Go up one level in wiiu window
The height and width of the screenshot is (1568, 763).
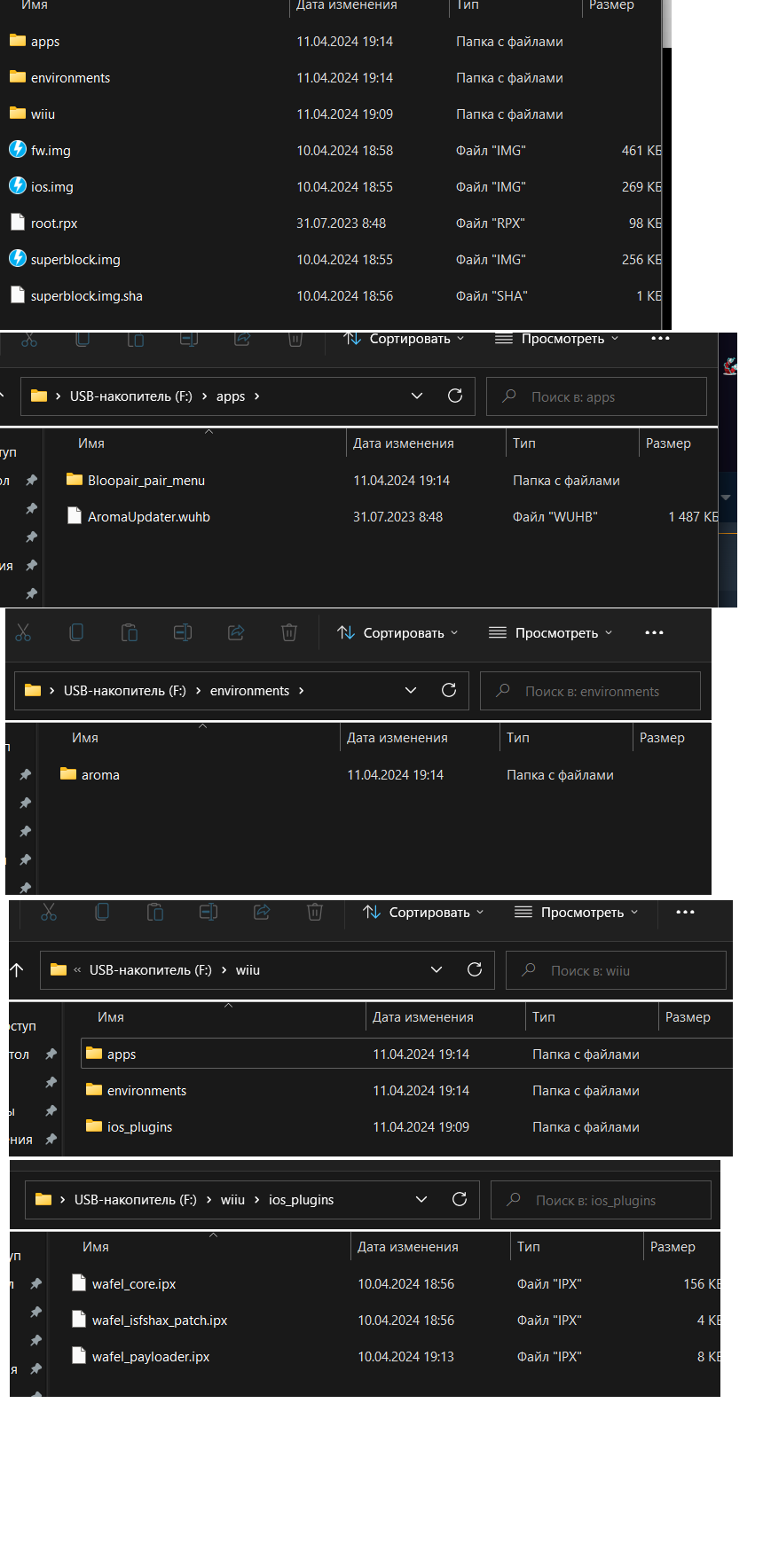17,969
